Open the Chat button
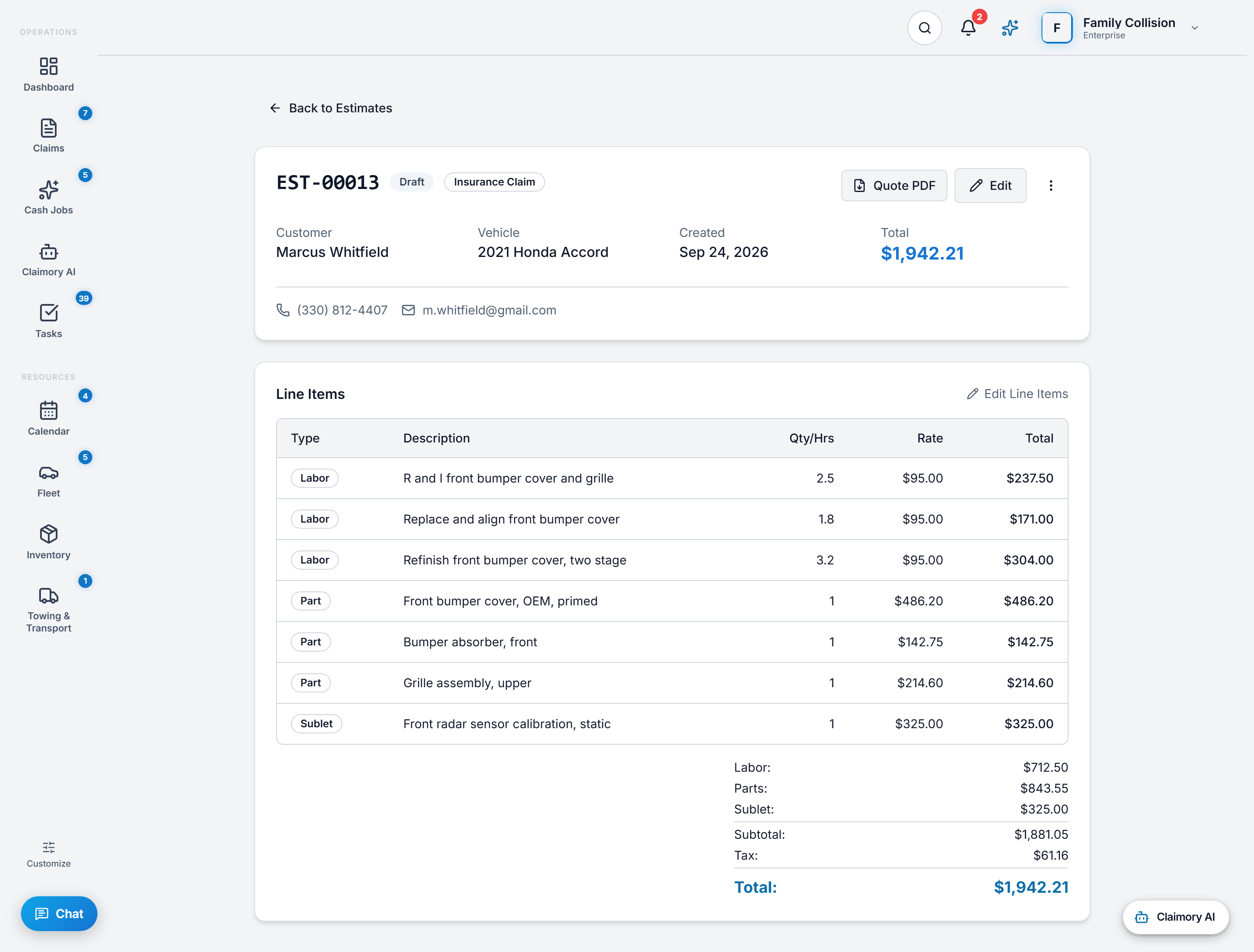 point(59,913)
